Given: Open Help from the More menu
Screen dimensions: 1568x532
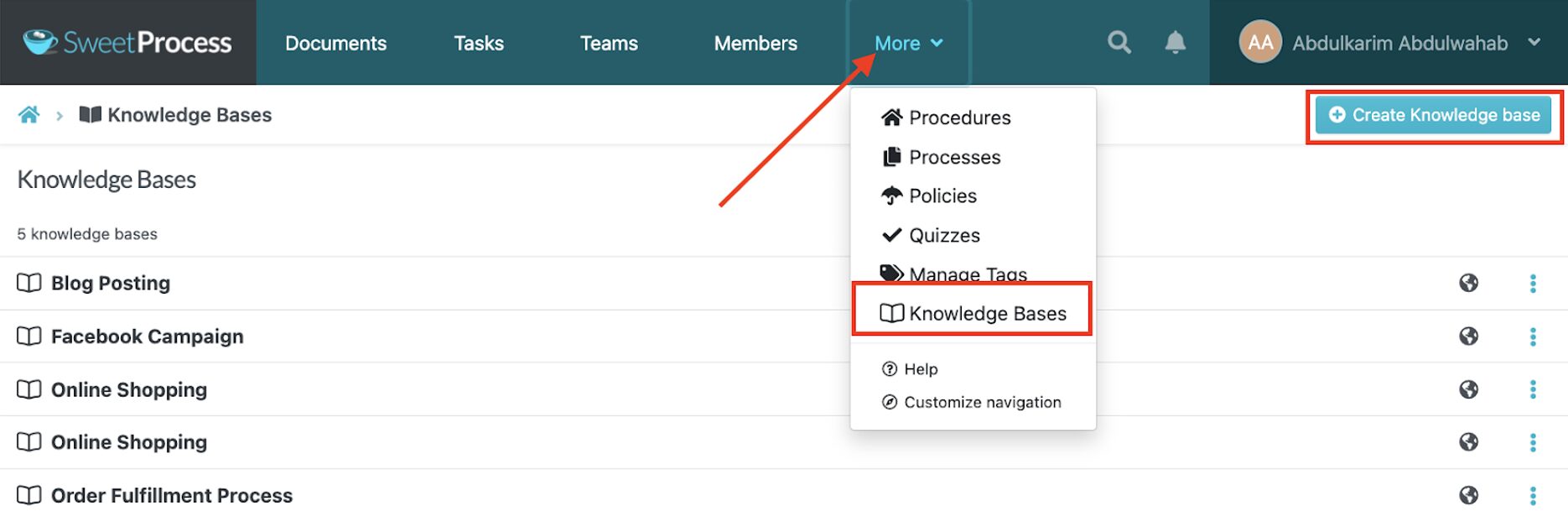Looking at the screenshot, I should (910, 369).
